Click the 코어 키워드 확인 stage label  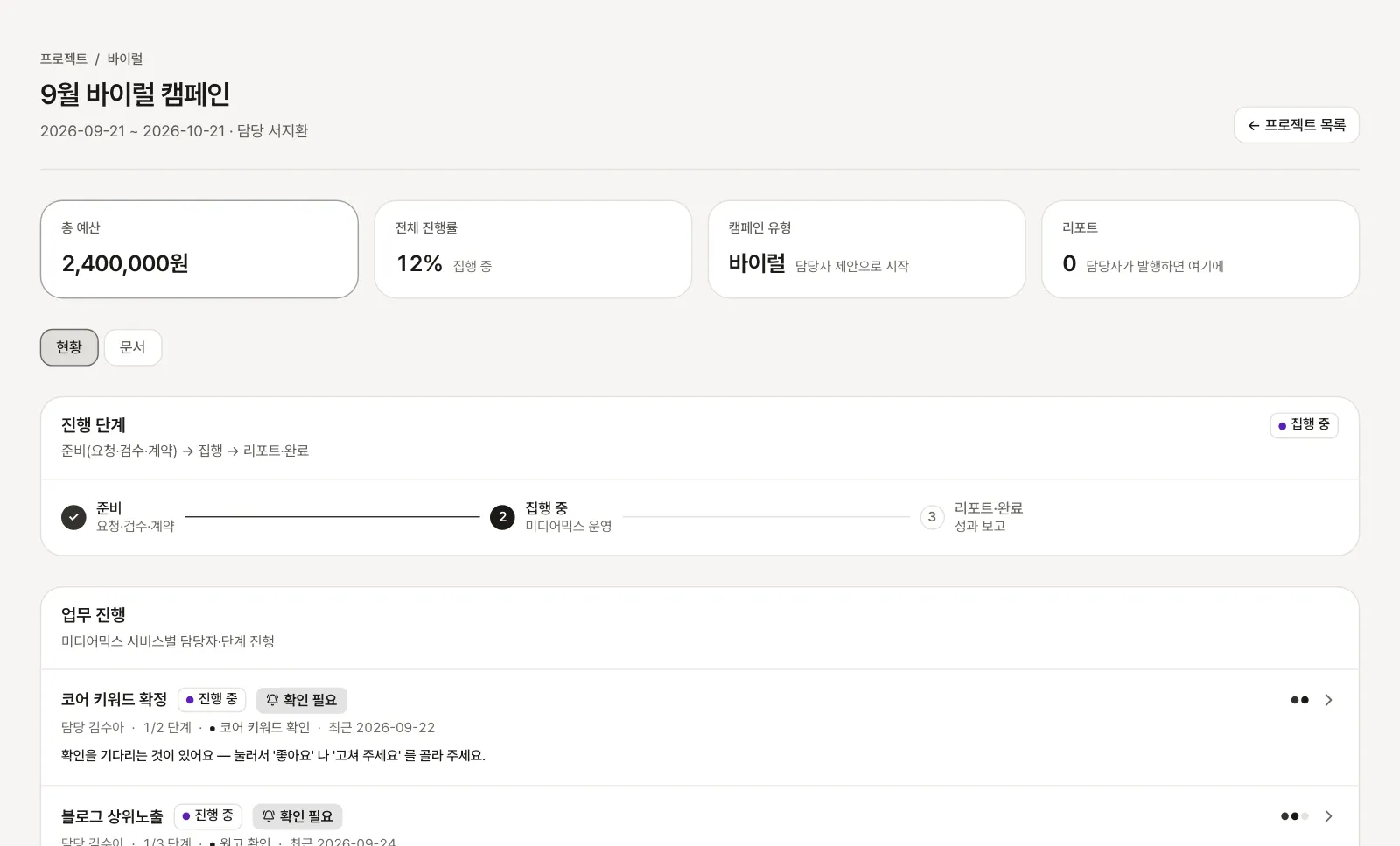[264, 728]
